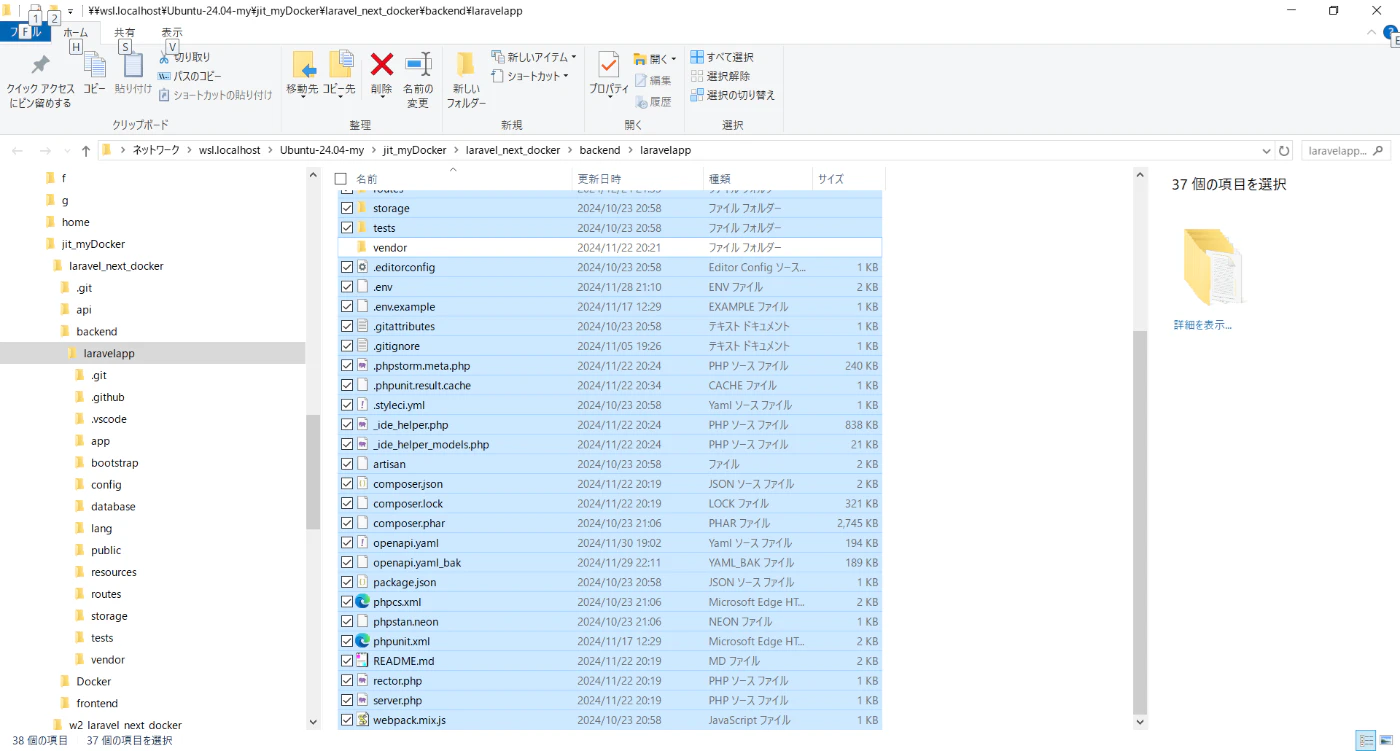The width and height of the screenshot is (1400, 751).
Task: Uncheck the tests folder checkbox
Action: [x=347, y=228]
